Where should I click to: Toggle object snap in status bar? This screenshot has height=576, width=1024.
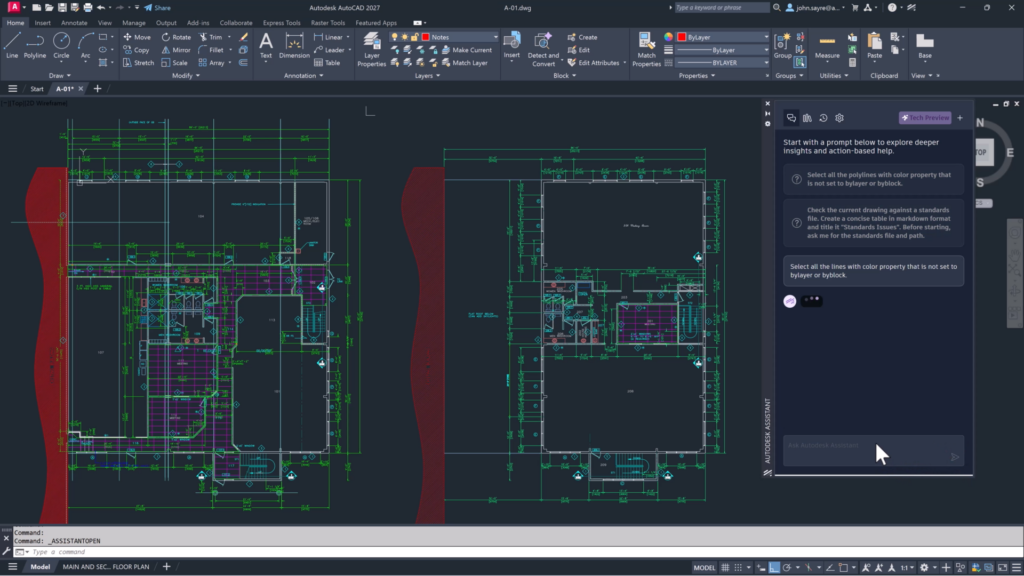[x=843, y=568]
